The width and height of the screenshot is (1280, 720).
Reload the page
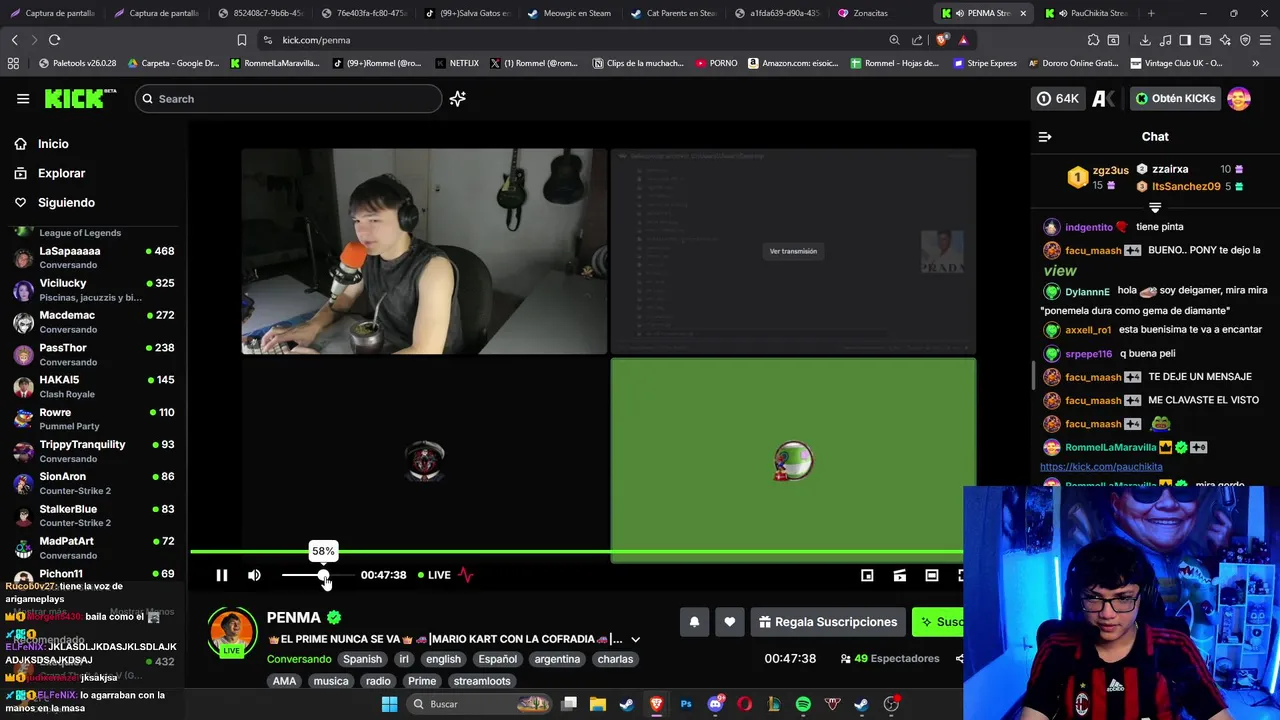[x=54, y=40]
